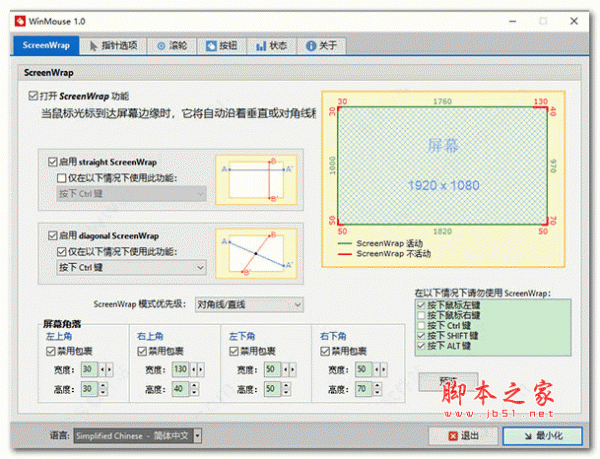Click 右下角 height field showing 70
Image resolution: width=600 pixels, height=459 pixels.
click(363, 389)
